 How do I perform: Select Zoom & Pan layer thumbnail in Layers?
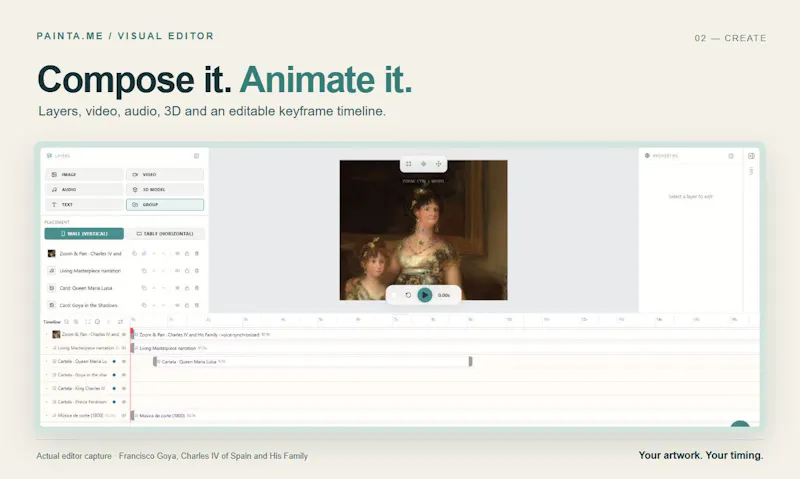[52, 254]
